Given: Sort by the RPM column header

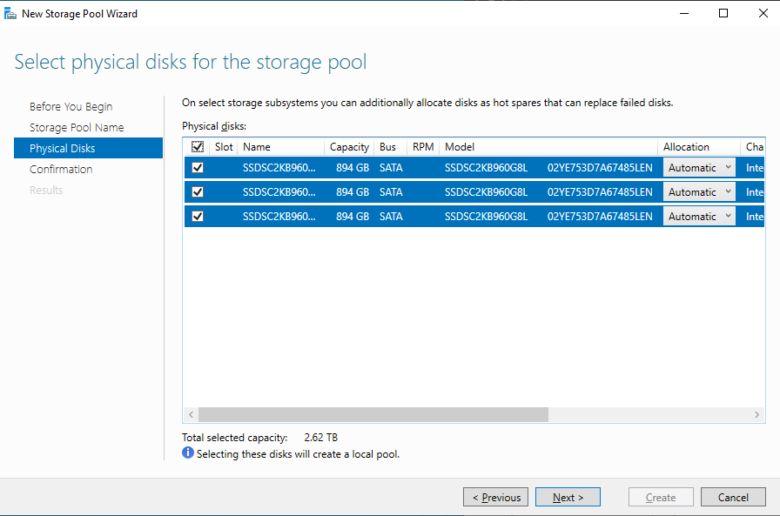Looking at the screenshot, I should [x=423, y=147].
